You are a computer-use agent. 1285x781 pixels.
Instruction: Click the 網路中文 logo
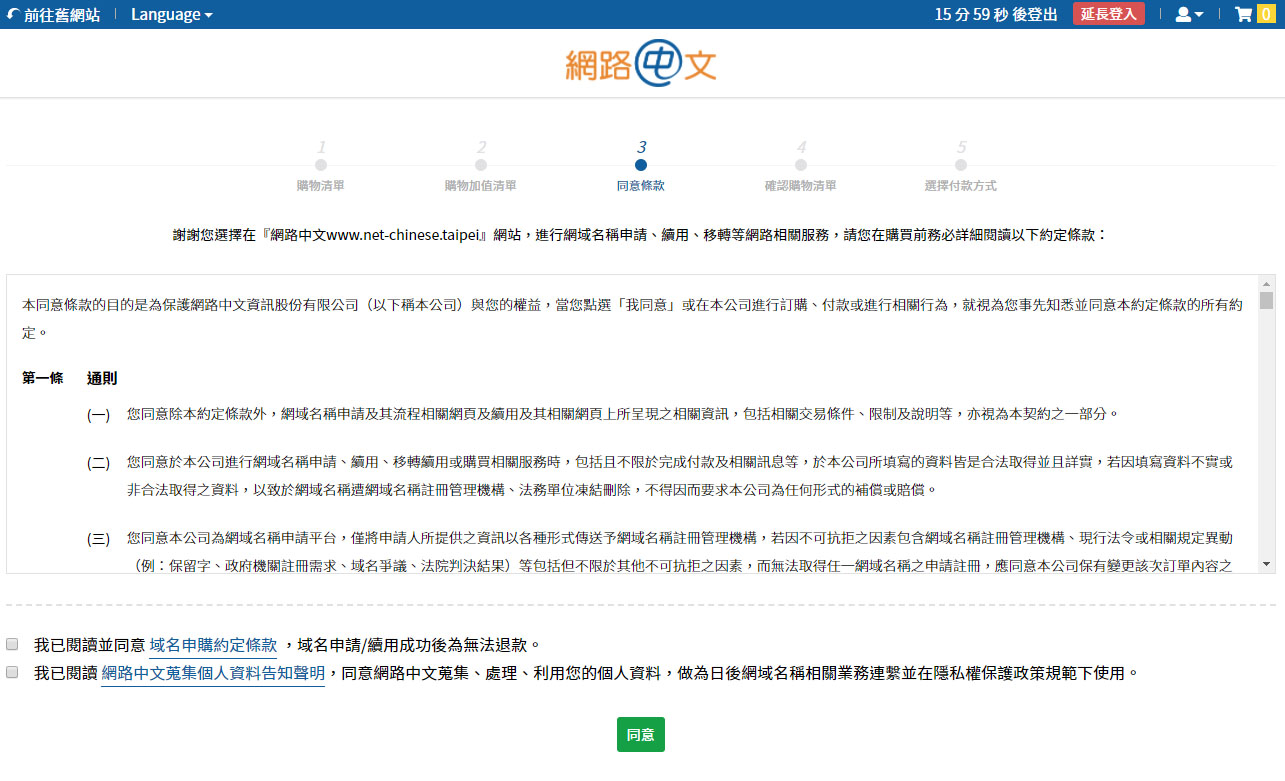641,65
